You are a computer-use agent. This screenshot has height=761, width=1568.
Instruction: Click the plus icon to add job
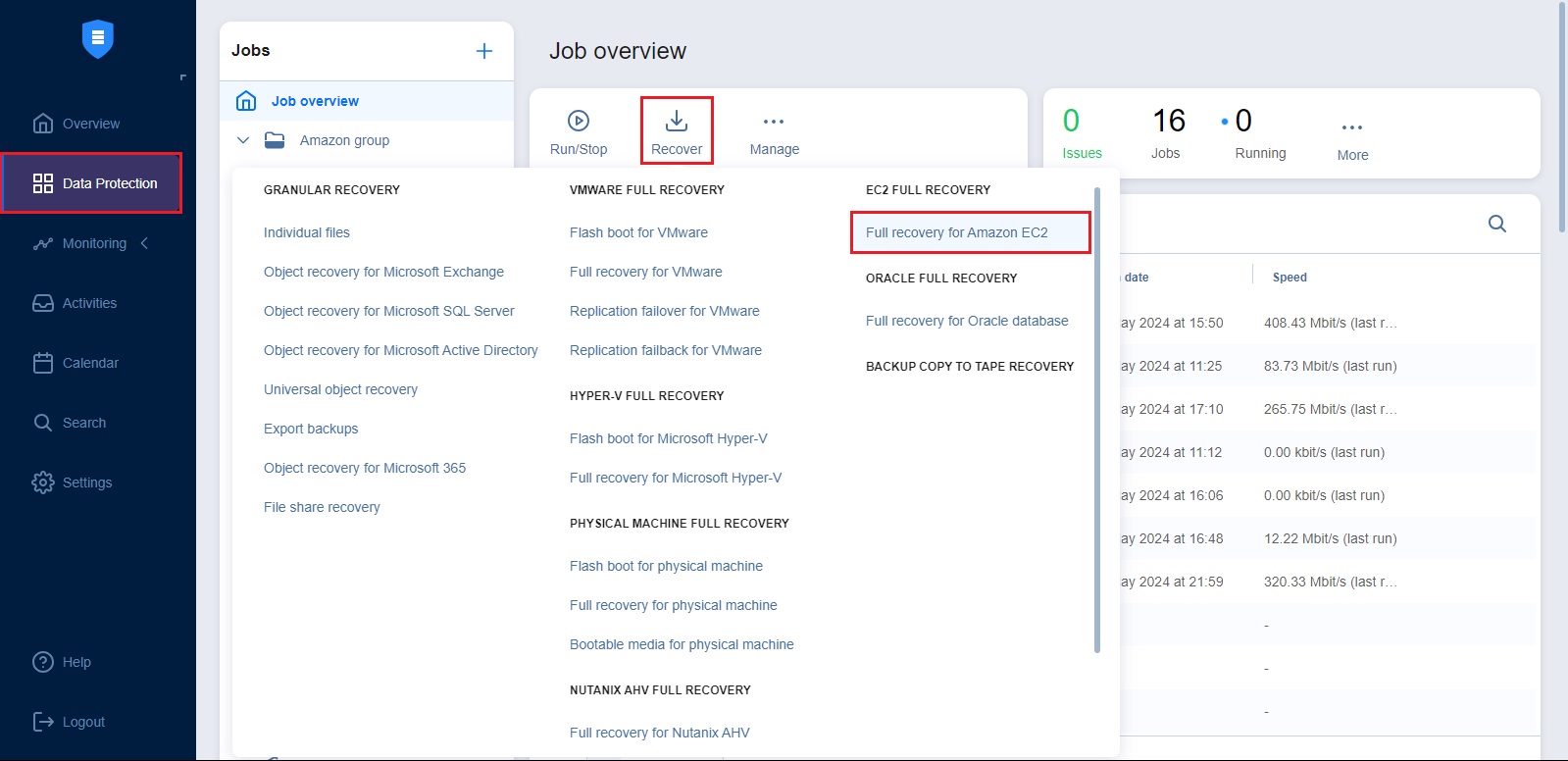pos(484,51)
